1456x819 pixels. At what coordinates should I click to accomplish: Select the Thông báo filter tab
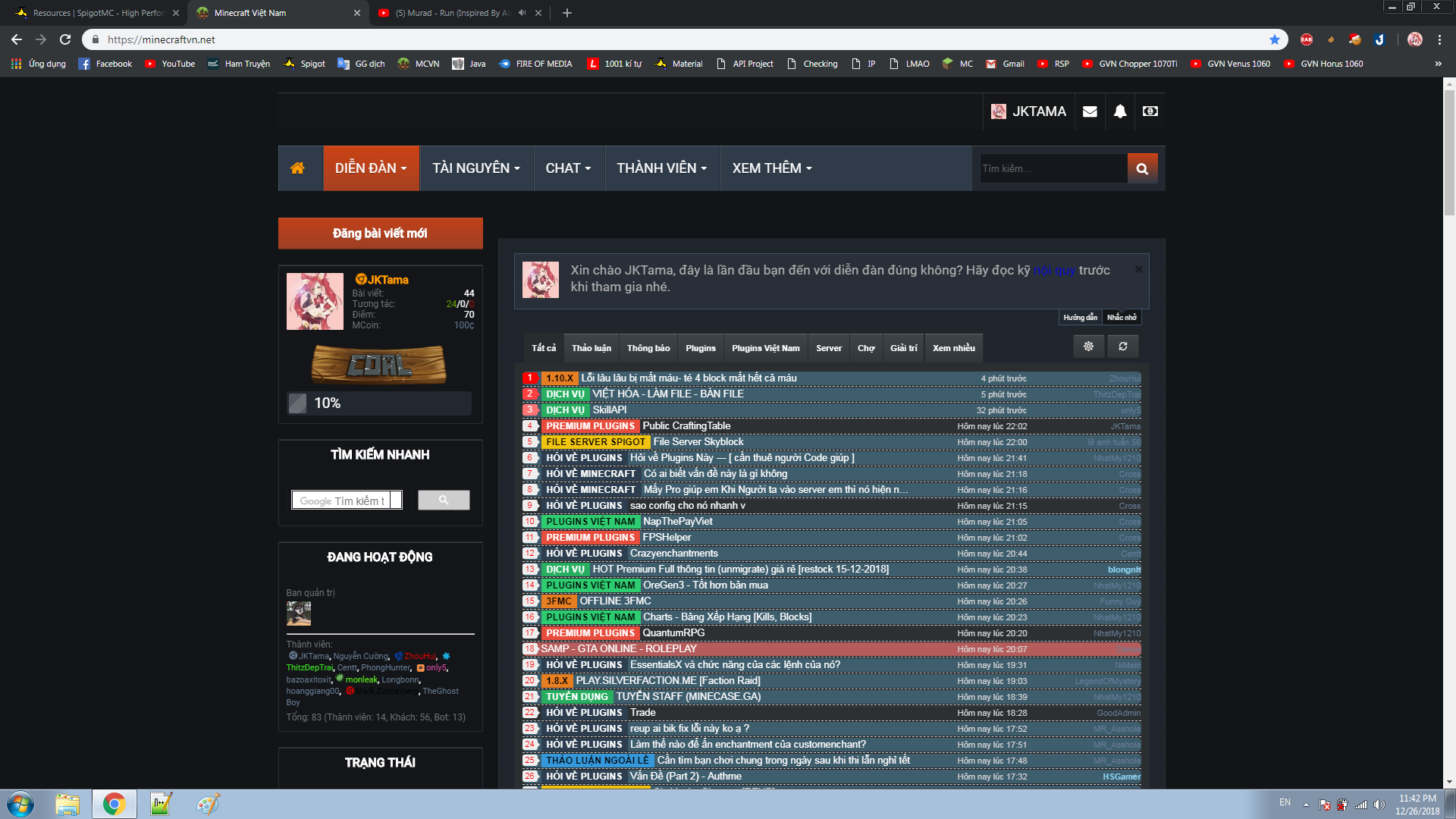click(648, 348)
